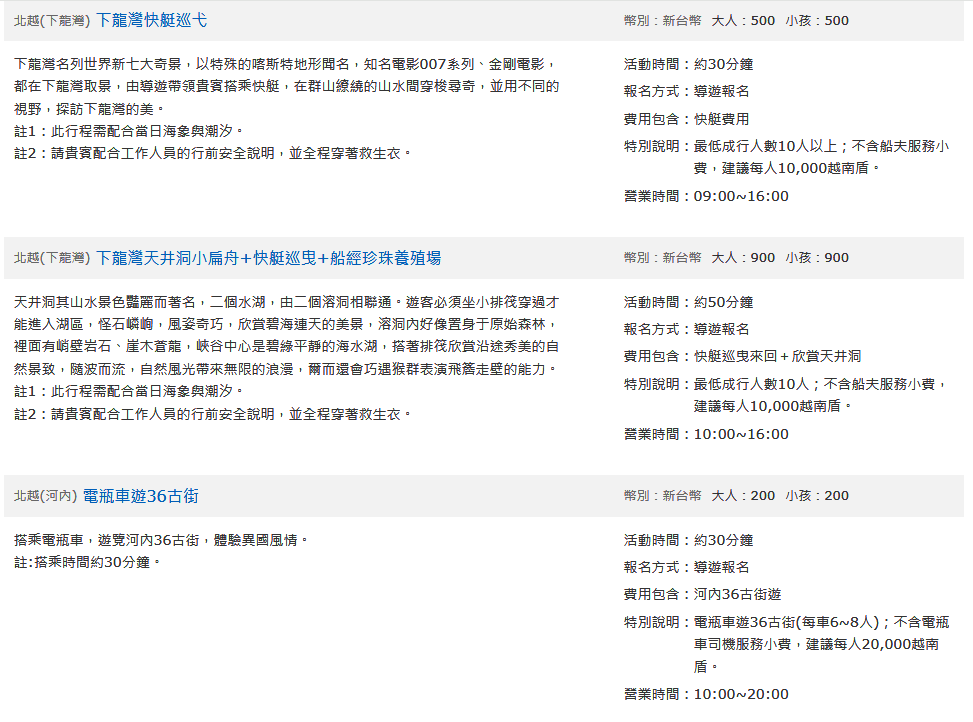973x722 pixels.
Task: Click the business hours 10:00~20:00
Action: tap(741, 694)
